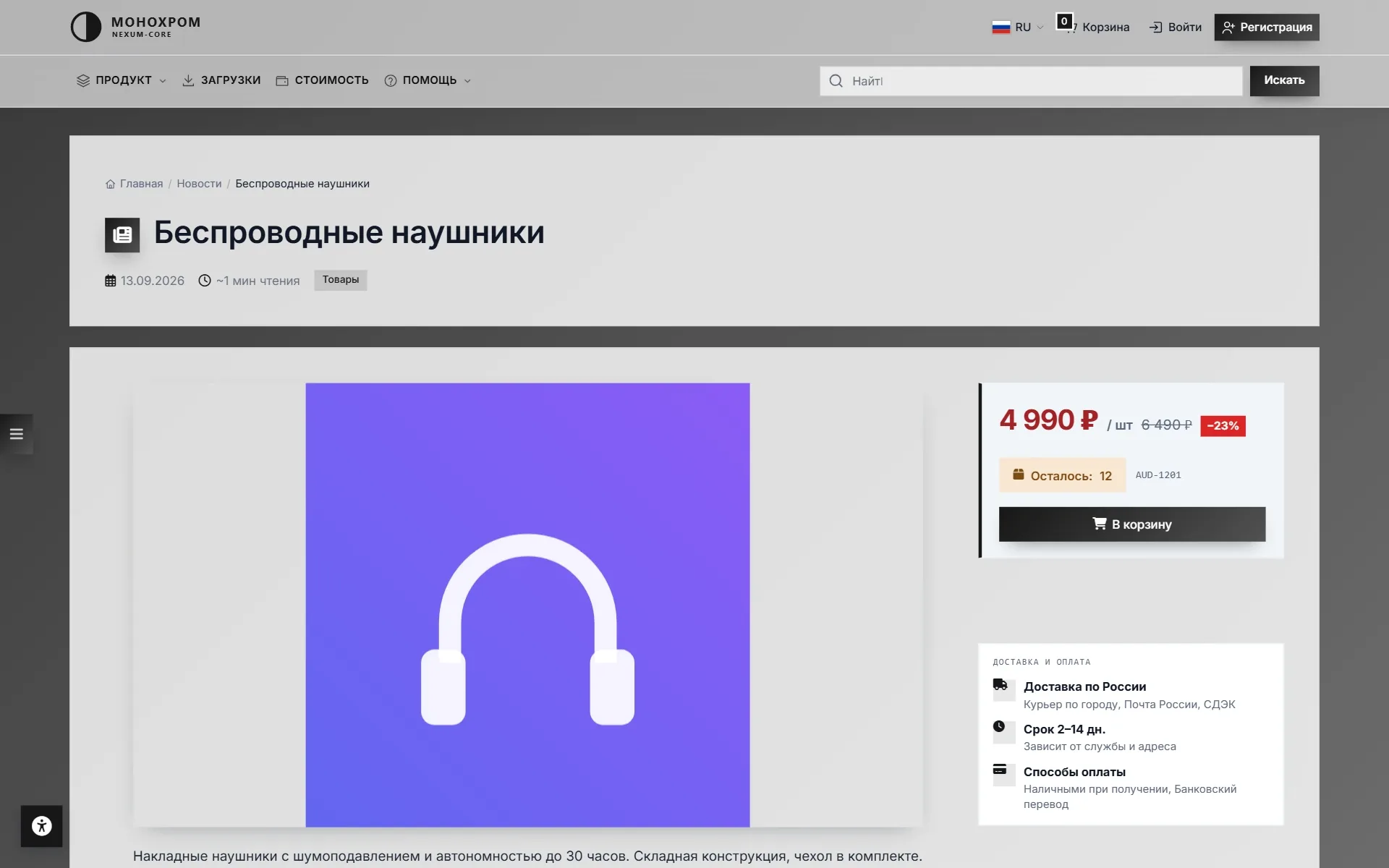The width and height of the screenshot is (1389, 868).
Task: Click the delivery truck icon
Action: pos(1000,684)
